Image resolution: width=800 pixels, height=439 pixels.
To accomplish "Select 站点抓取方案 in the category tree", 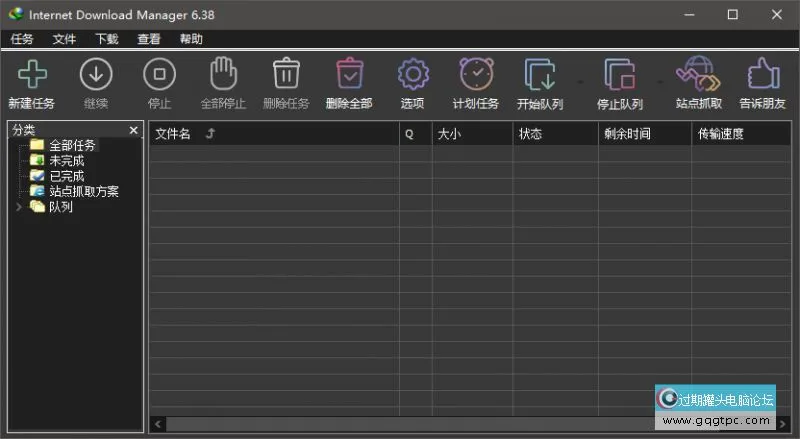I will pos(83,191).
